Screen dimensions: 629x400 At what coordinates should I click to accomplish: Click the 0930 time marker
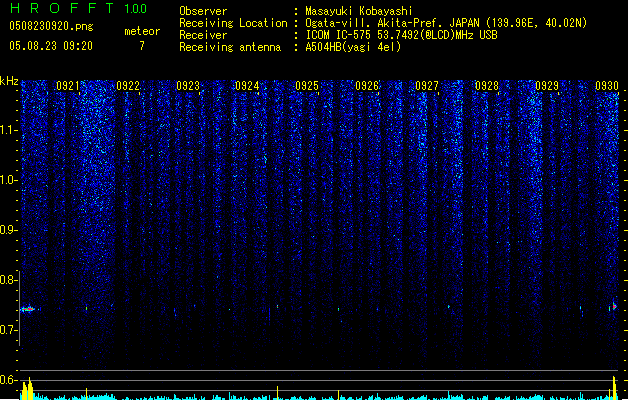coord(607,86)
